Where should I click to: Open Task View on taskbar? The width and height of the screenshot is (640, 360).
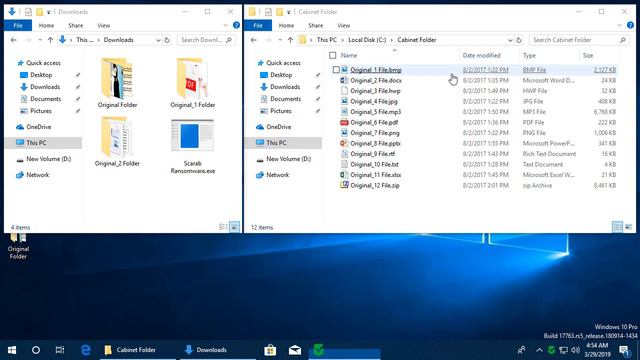point(60,350)
